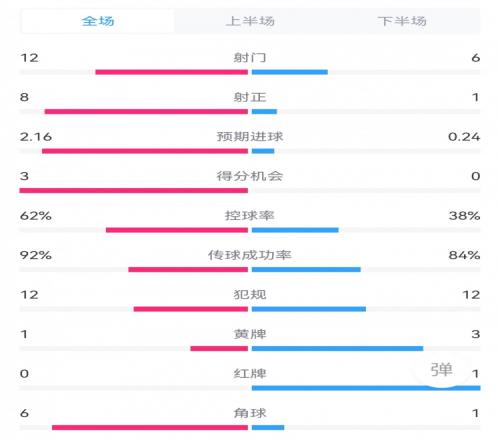Click the blue 38% possession bar
Screen dimensions: 500x440
(295, 230)
